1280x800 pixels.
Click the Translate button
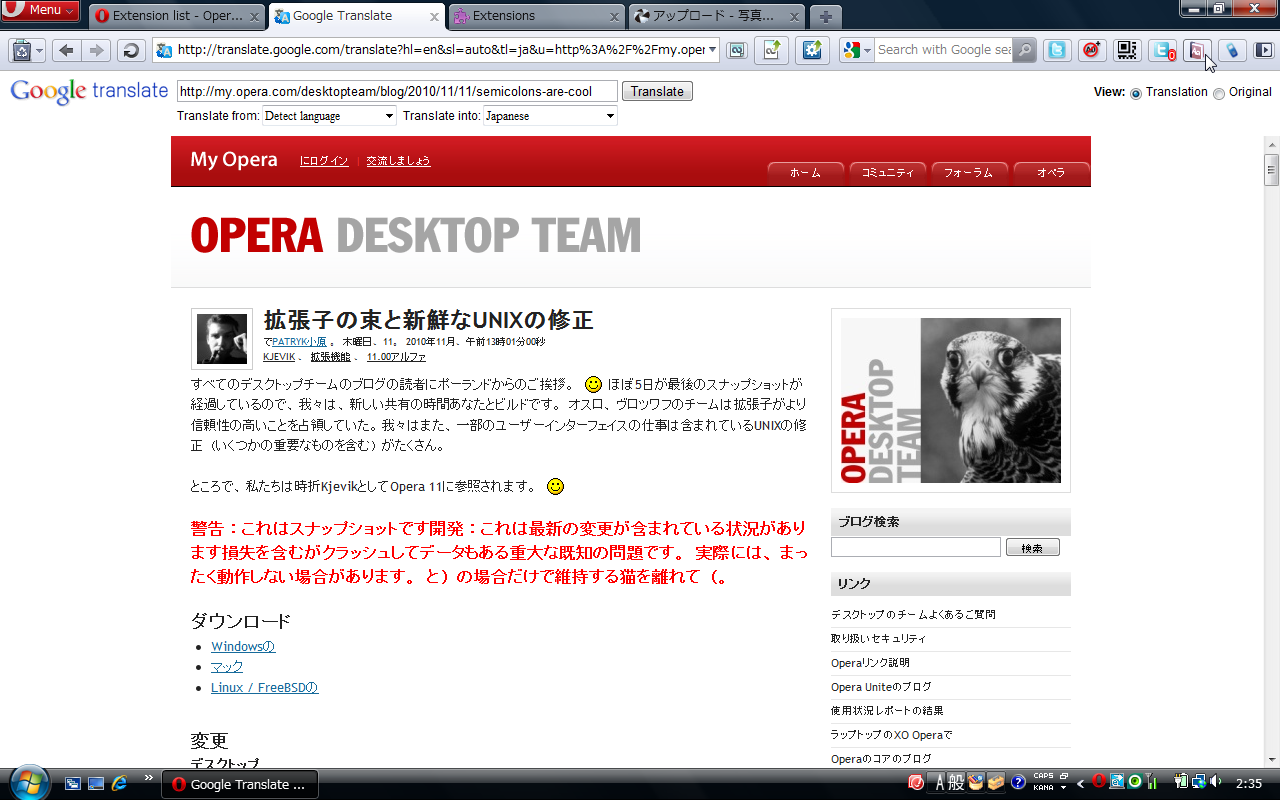click(x=657, y=92)
